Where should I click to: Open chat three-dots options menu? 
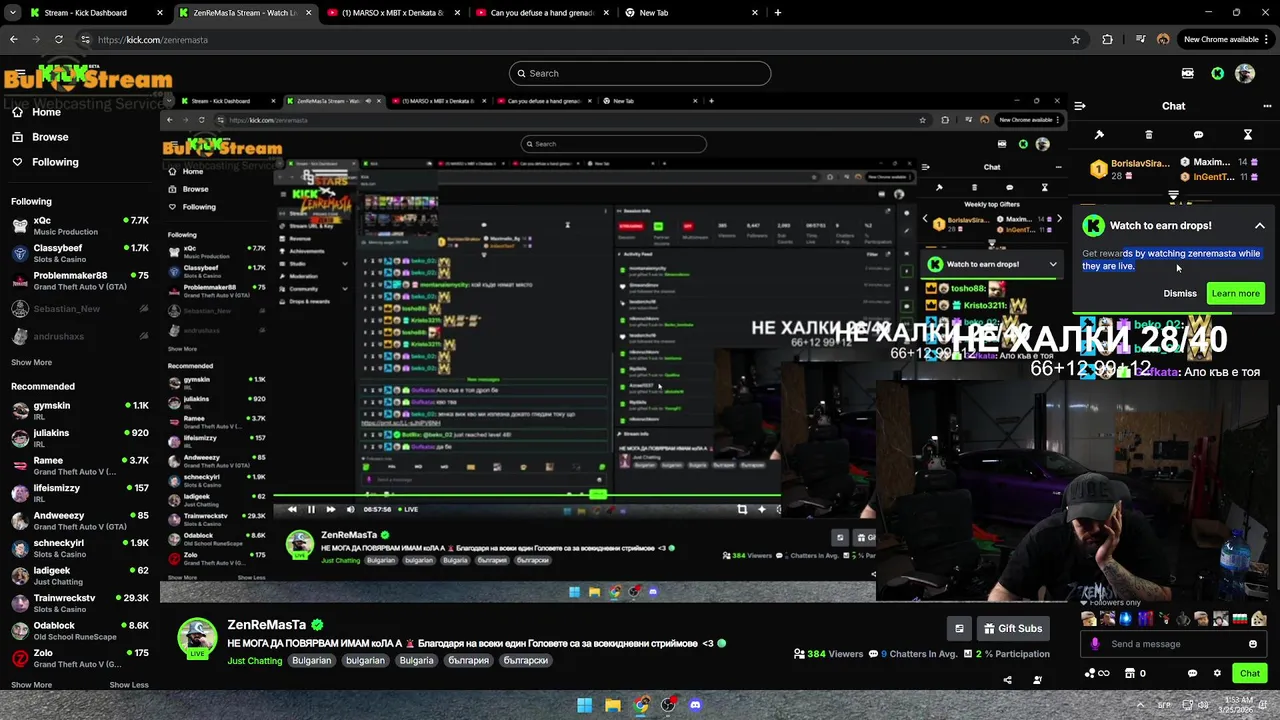point(1267,106)
